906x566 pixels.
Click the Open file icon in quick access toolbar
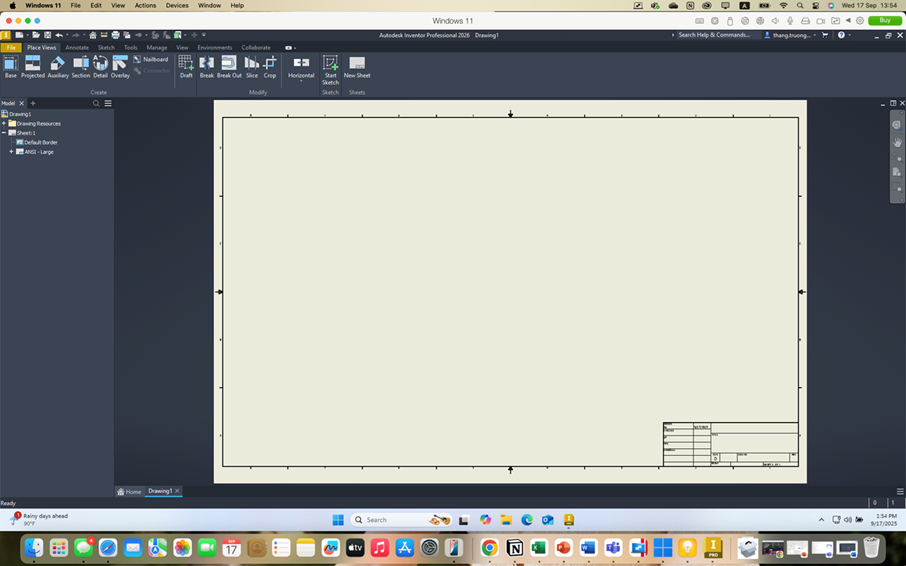point(36,35)
